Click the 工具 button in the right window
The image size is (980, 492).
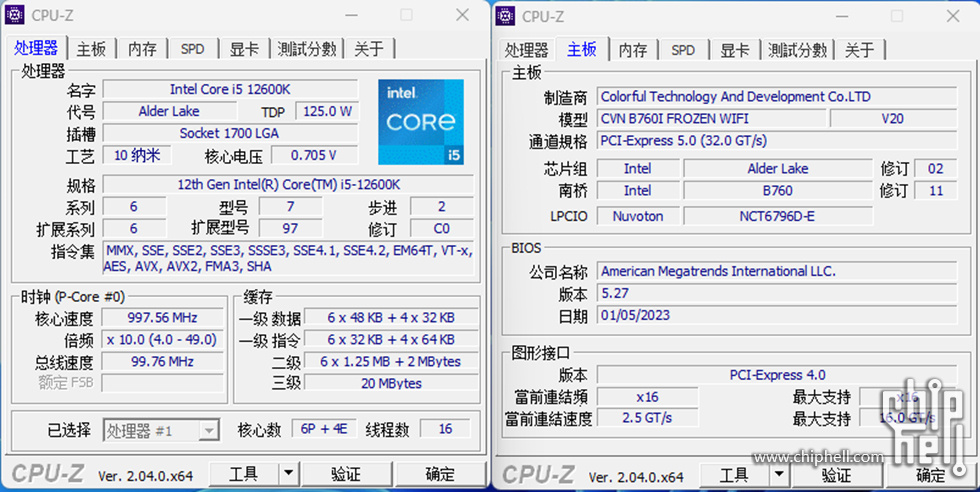(734, 475)
